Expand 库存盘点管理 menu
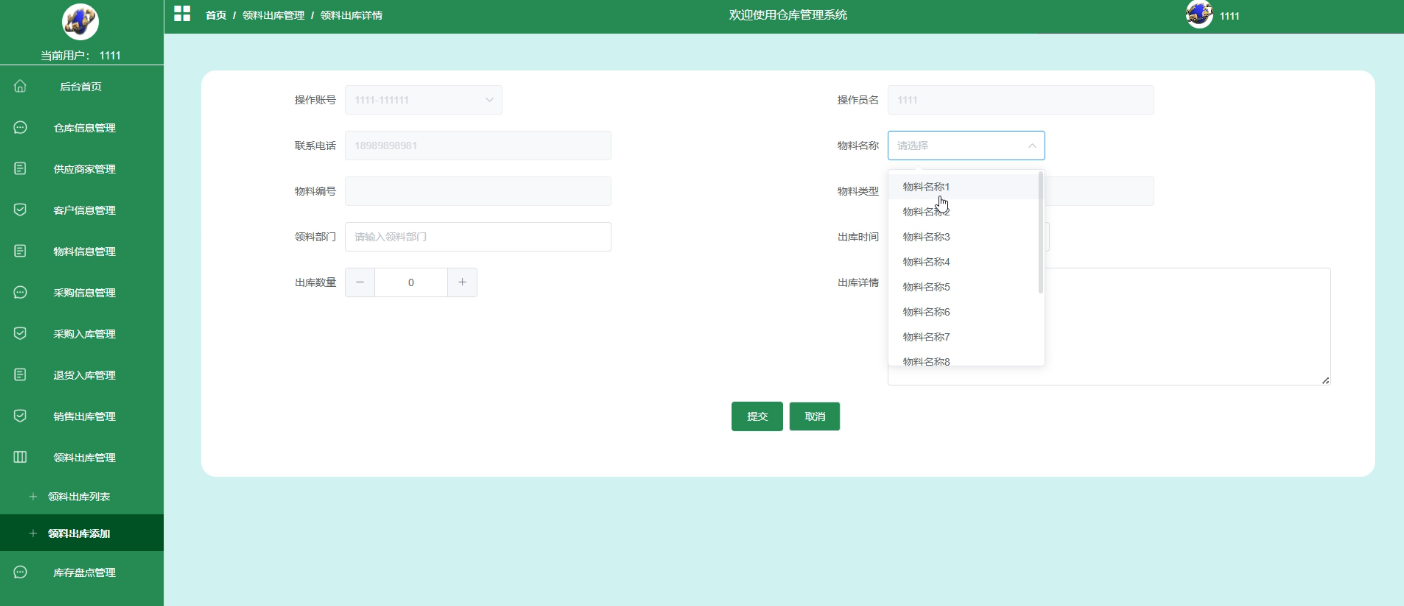1404x606 pixels. point(82,572)
